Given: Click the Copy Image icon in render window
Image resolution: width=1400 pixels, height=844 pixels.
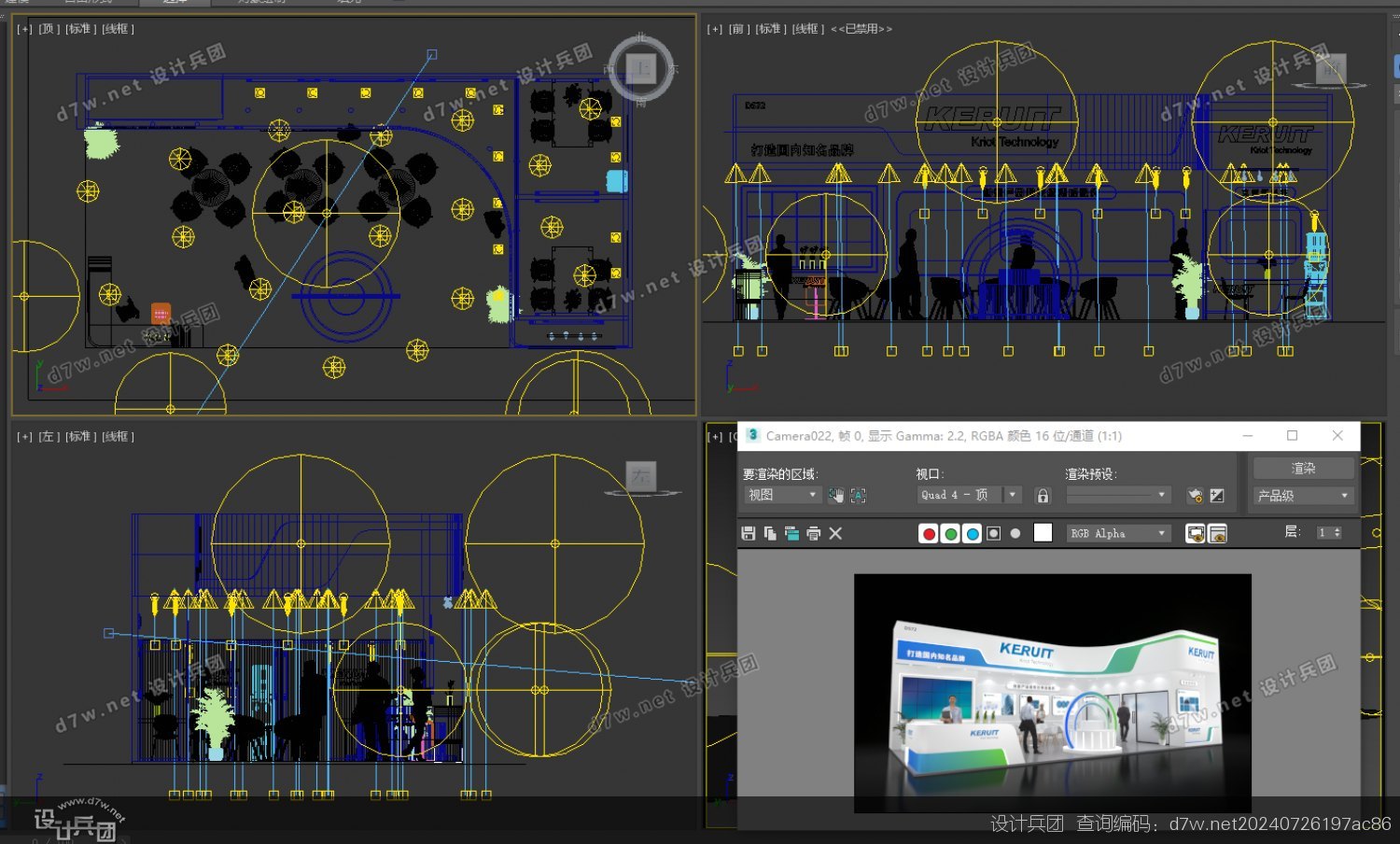Looking at the screenshot, I should 770,533.
